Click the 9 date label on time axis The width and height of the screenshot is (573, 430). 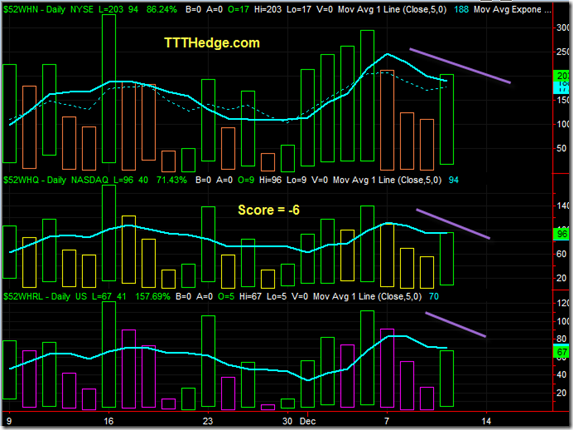[x=9, y=421]
